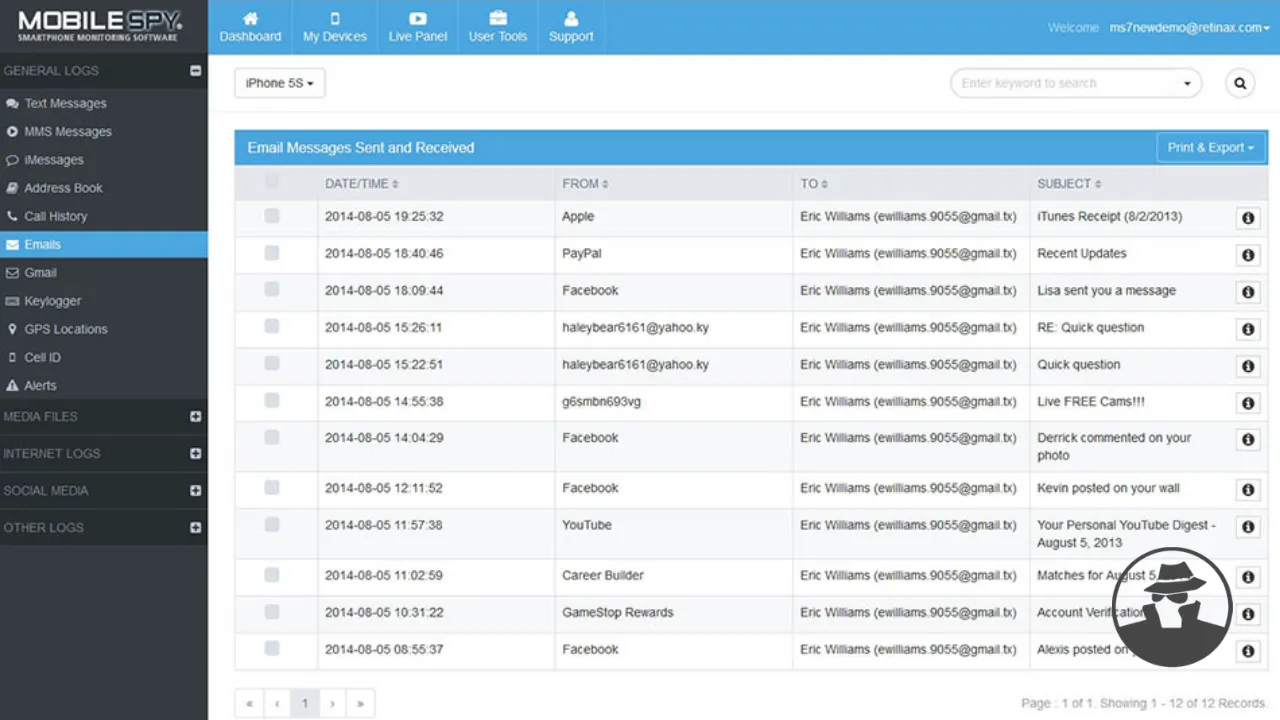Go to iMessages logs
1280x720 pixels.
tap(104, 160)
